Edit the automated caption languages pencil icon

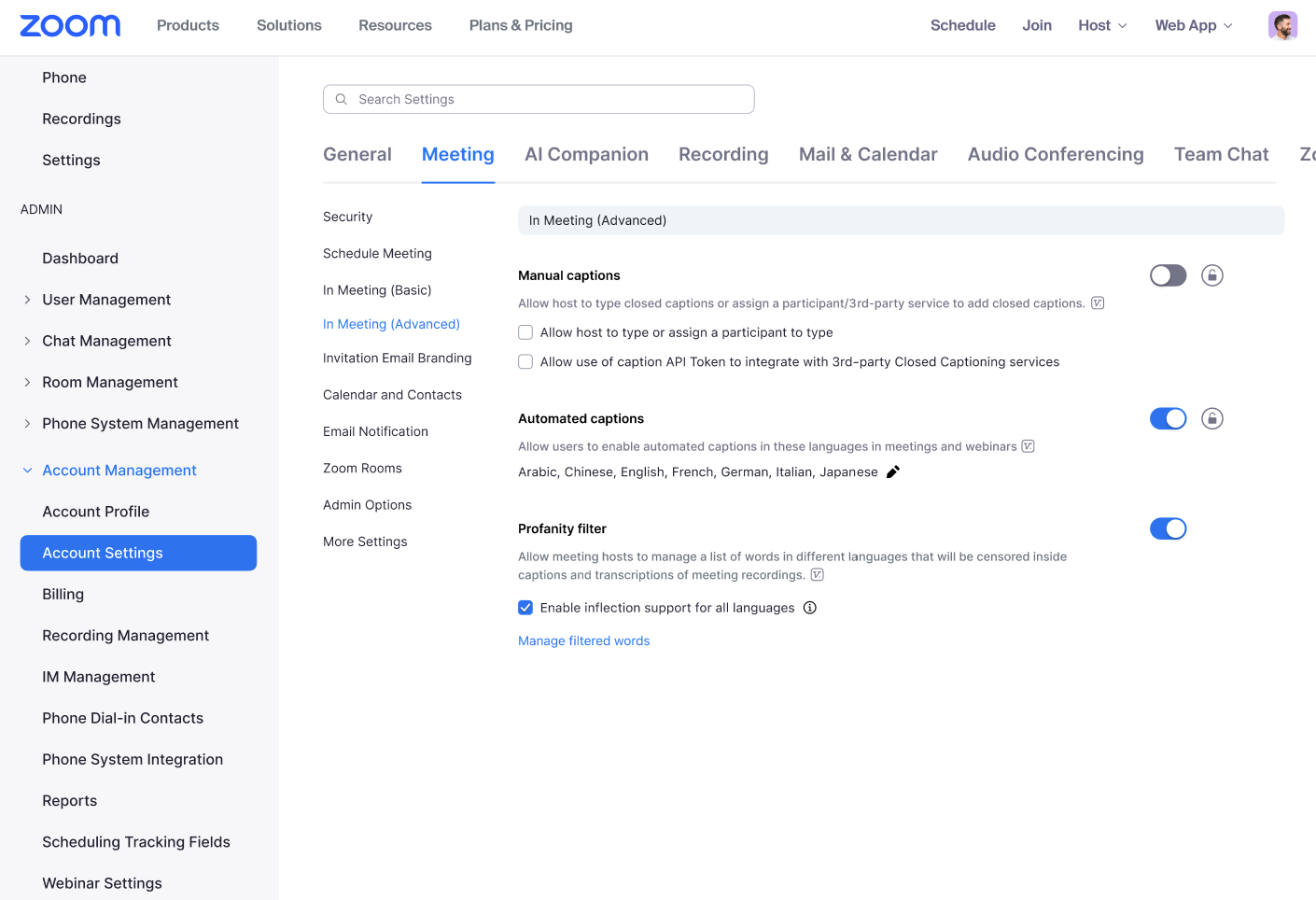click(x=892, y=472)
